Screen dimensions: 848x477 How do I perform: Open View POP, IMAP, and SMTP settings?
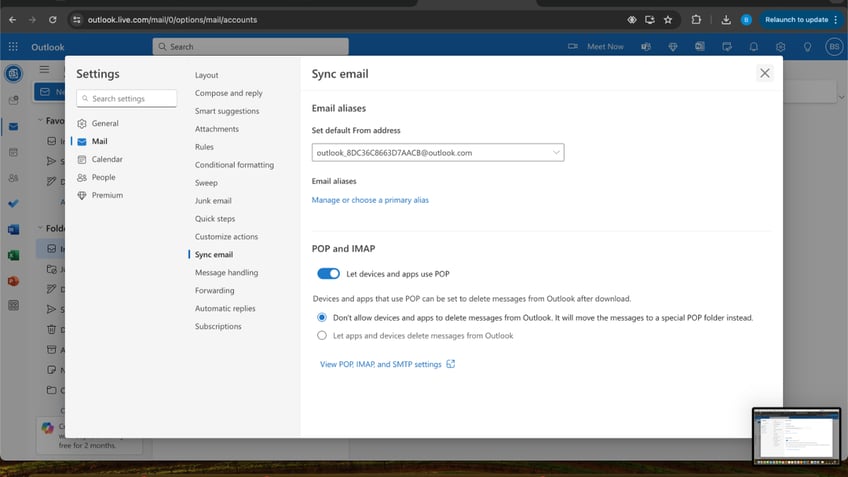(381, 364)
